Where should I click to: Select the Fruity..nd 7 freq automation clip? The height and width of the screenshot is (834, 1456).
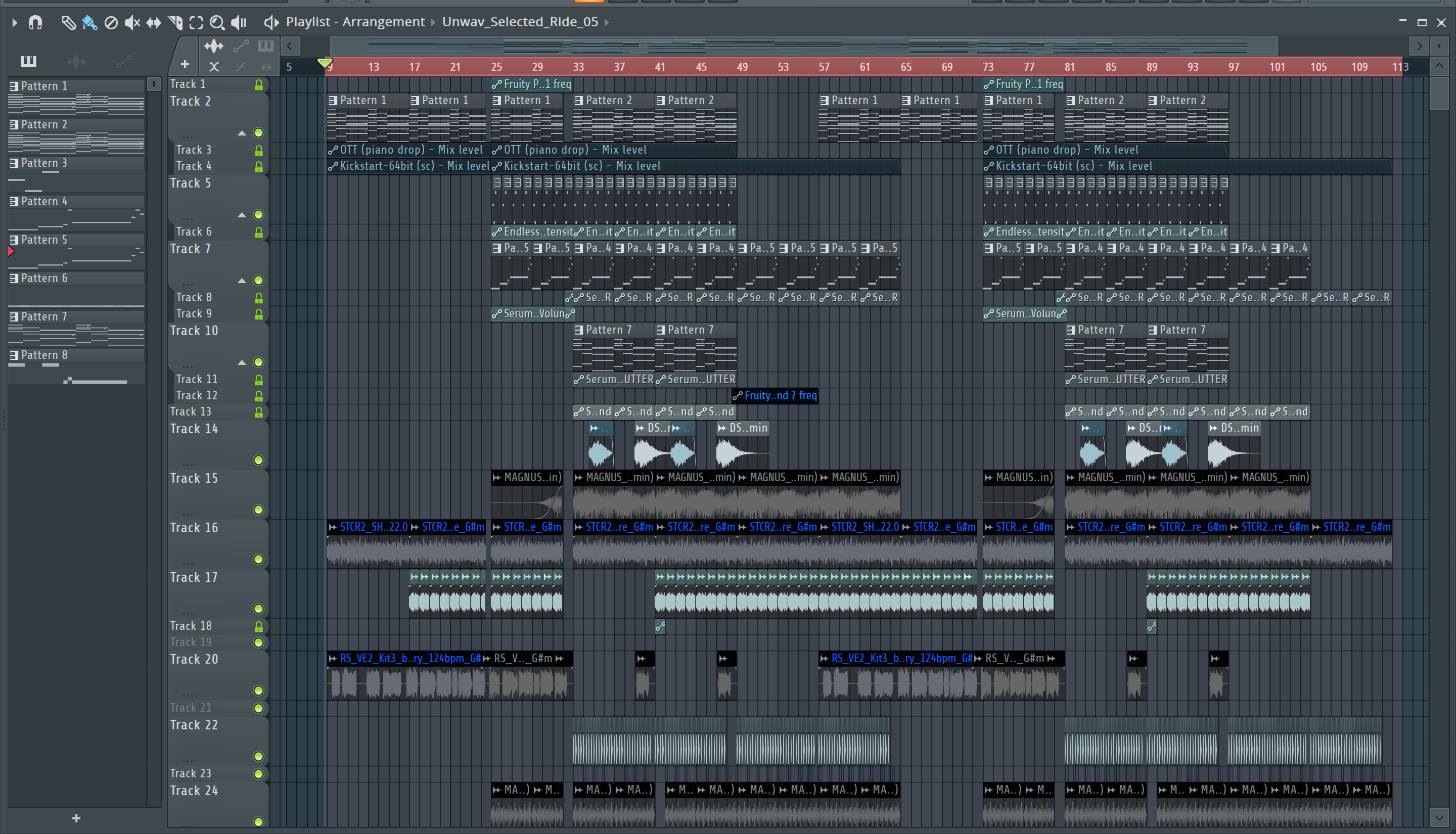[x=775, y=396]
